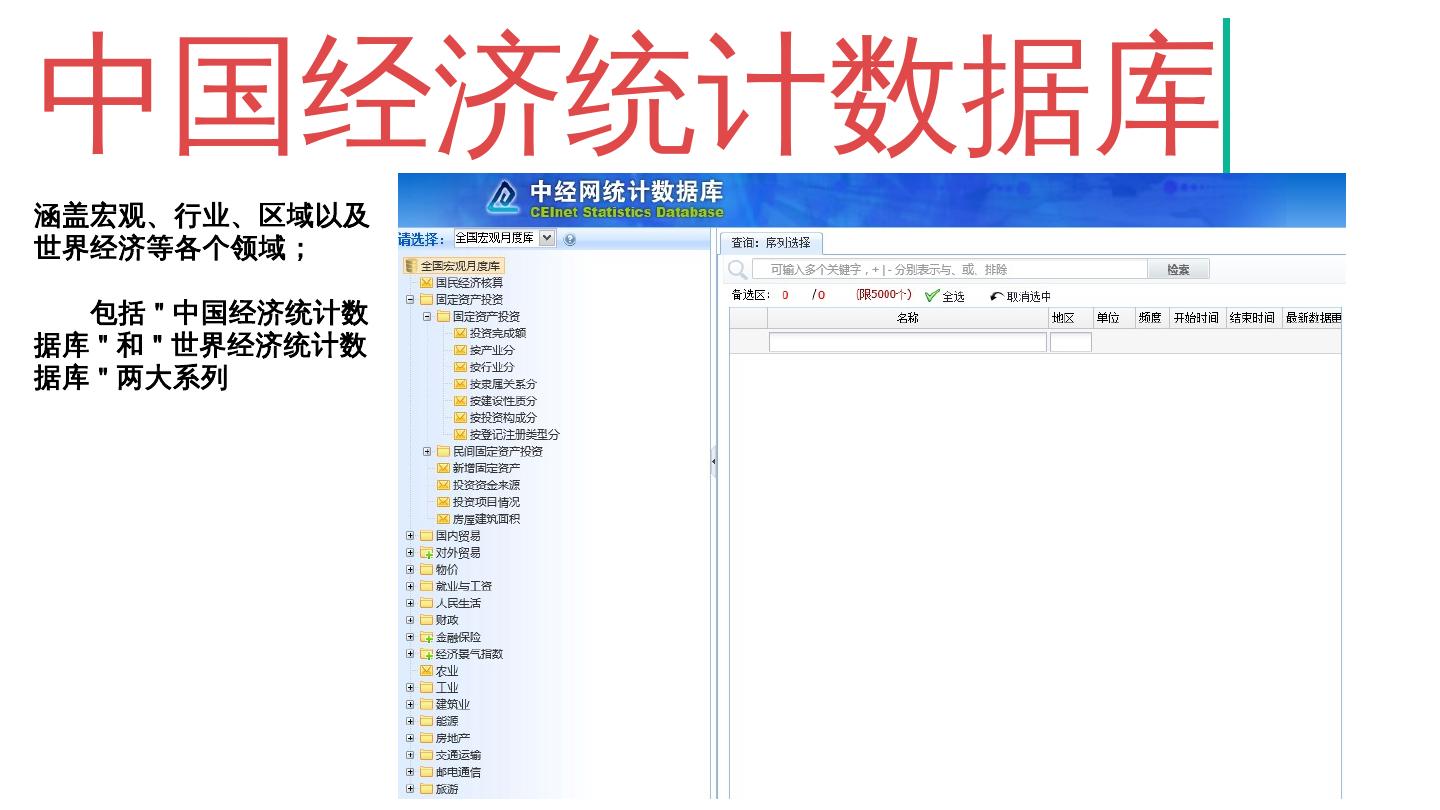The height and width of the screenshot is (810, 1440).
Task: Open the 国民经济核算 envelope icon
Action: [x=427, y=283]
